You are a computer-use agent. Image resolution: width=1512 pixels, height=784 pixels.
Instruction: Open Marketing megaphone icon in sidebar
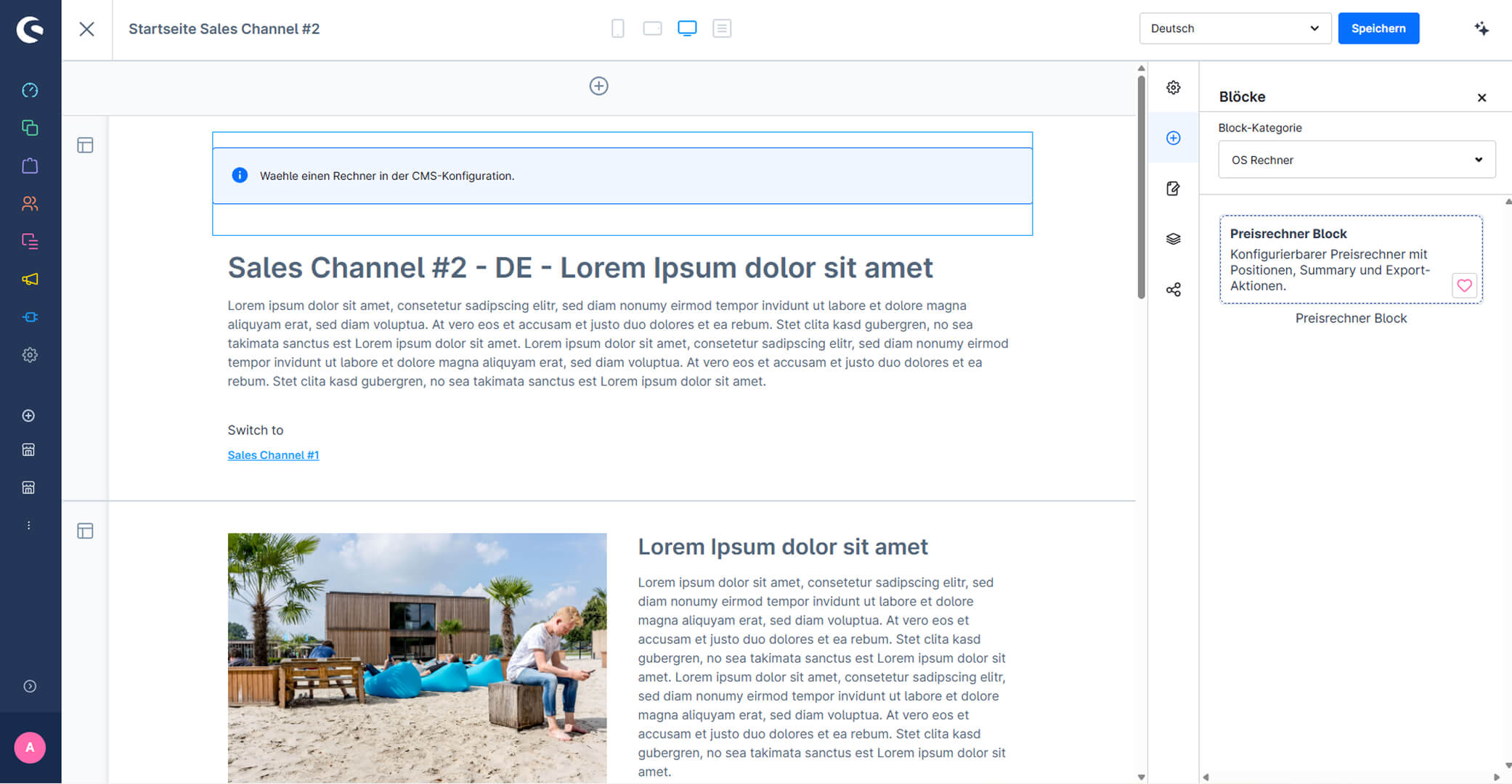(30, 279)
